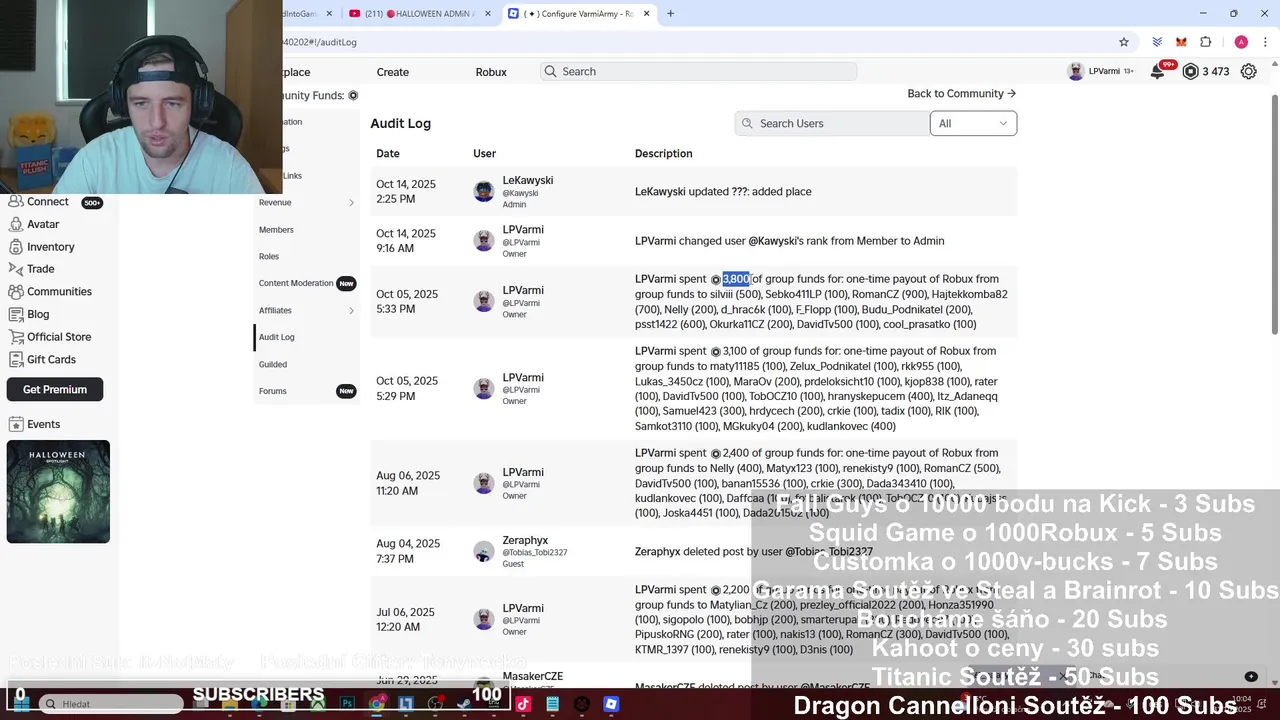
Task: Focus the Search Users field
Action: pos(832,123)
